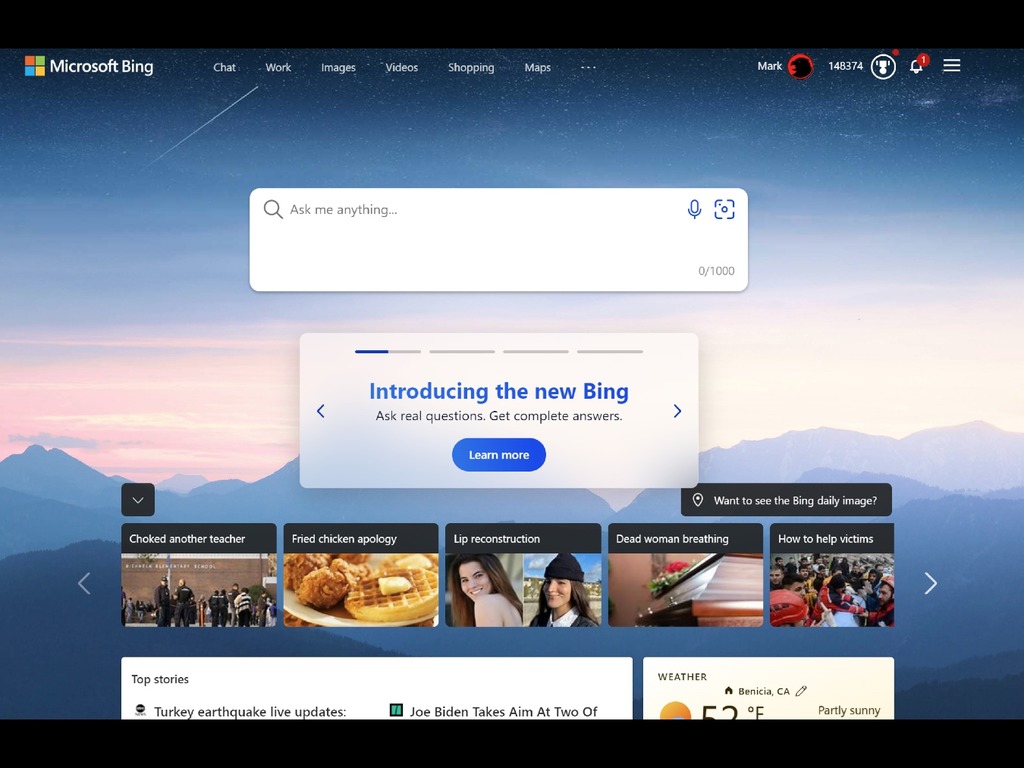Open the Rewards trophy icon
Screen dimensions: 1024x768
coord(883,66)
